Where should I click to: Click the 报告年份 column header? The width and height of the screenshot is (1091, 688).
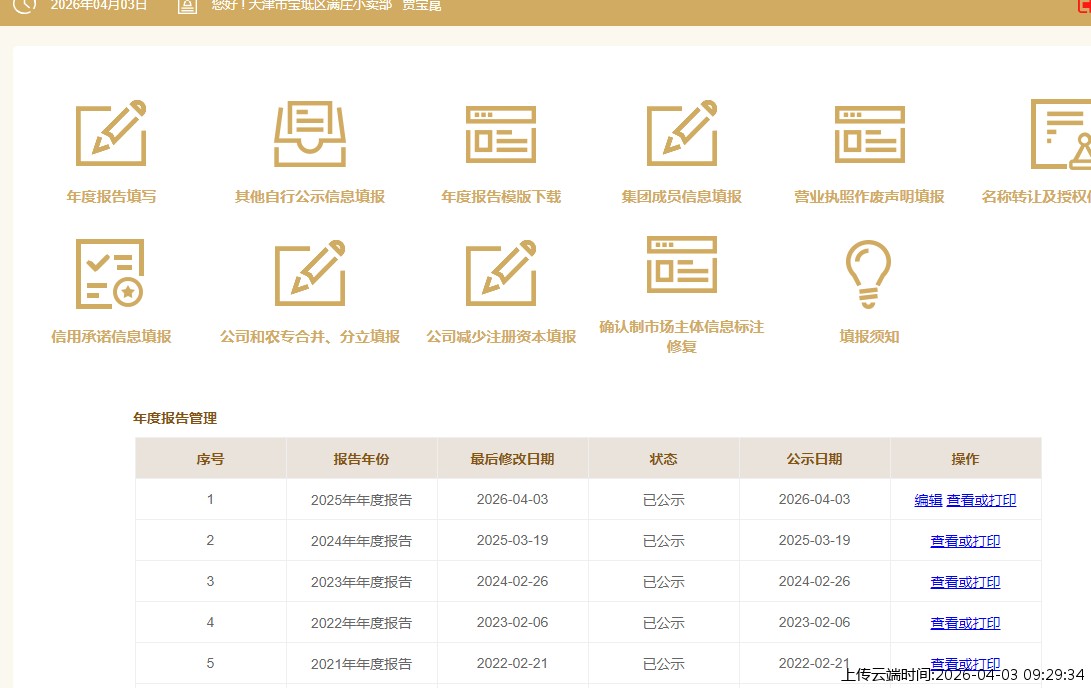click(x=361, y=459)
